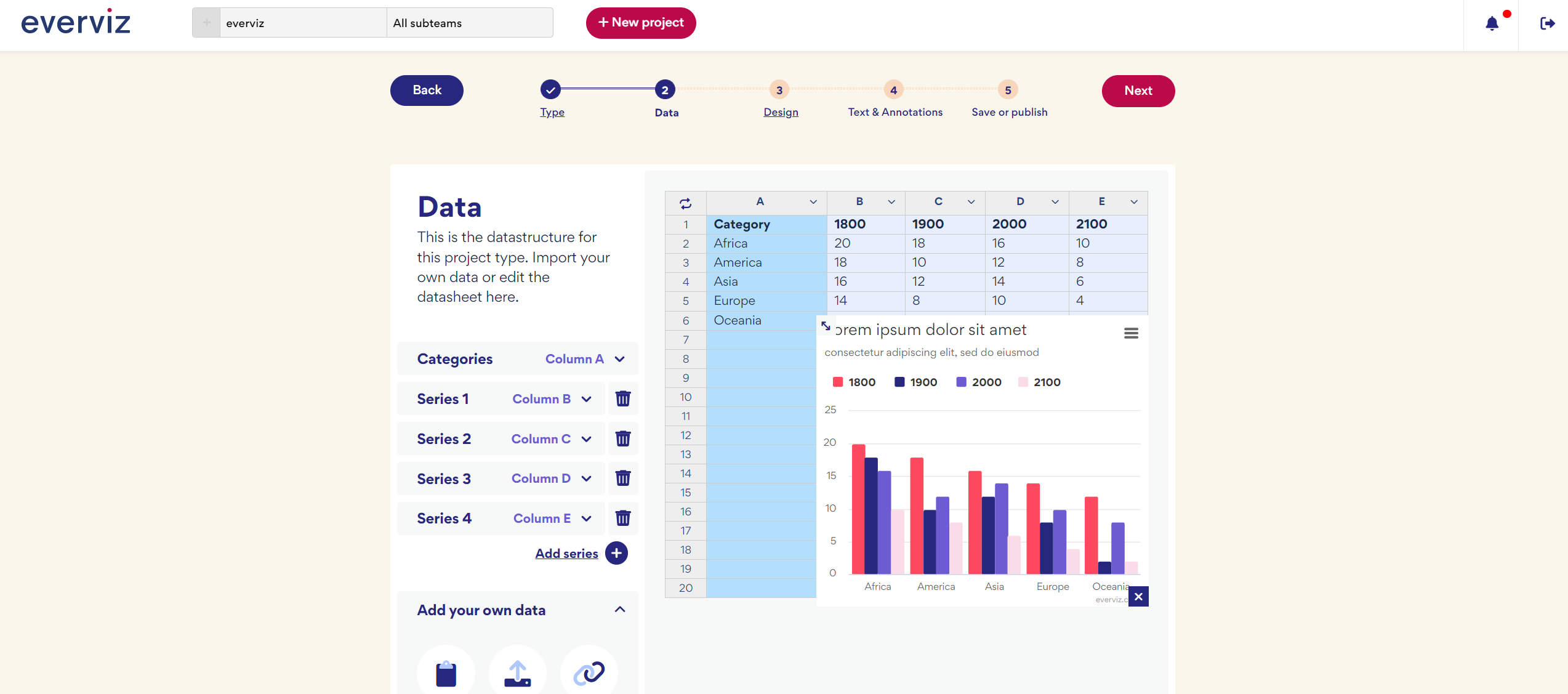Collapse the Add your own data section
Viewport: 1568px width, 694px height.
click(x=620, y=609)
